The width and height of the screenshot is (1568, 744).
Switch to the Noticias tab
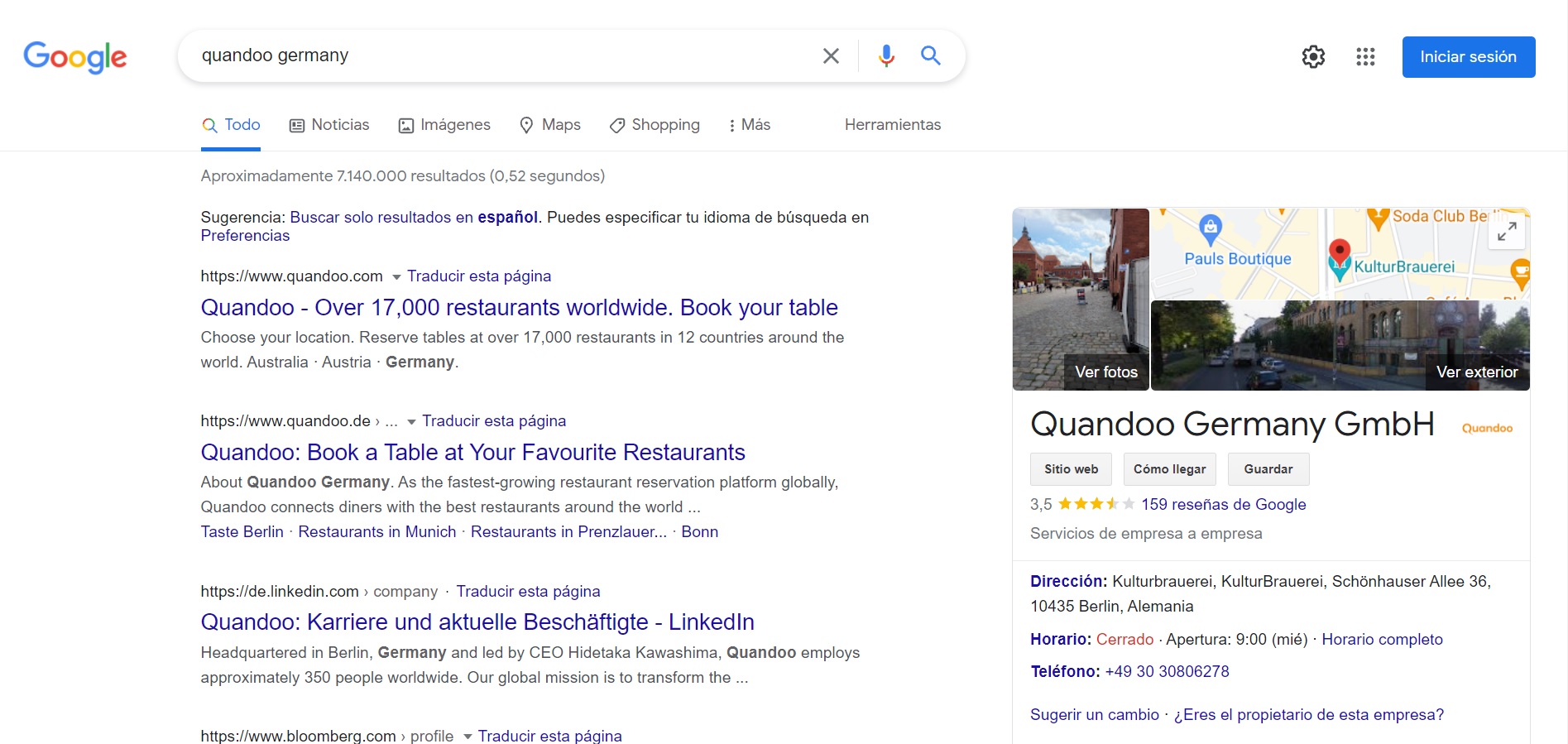pos(328,125)
